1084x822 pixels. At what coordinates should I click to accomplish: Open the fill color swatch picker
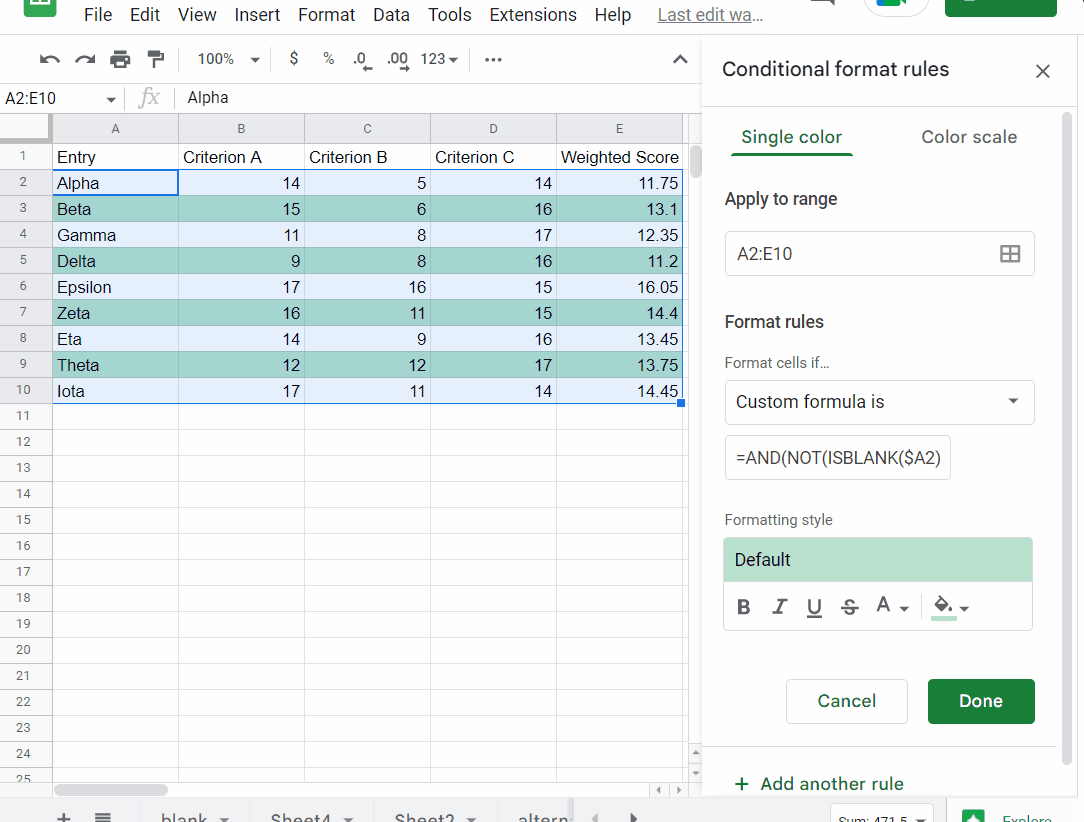coord(944,607)
